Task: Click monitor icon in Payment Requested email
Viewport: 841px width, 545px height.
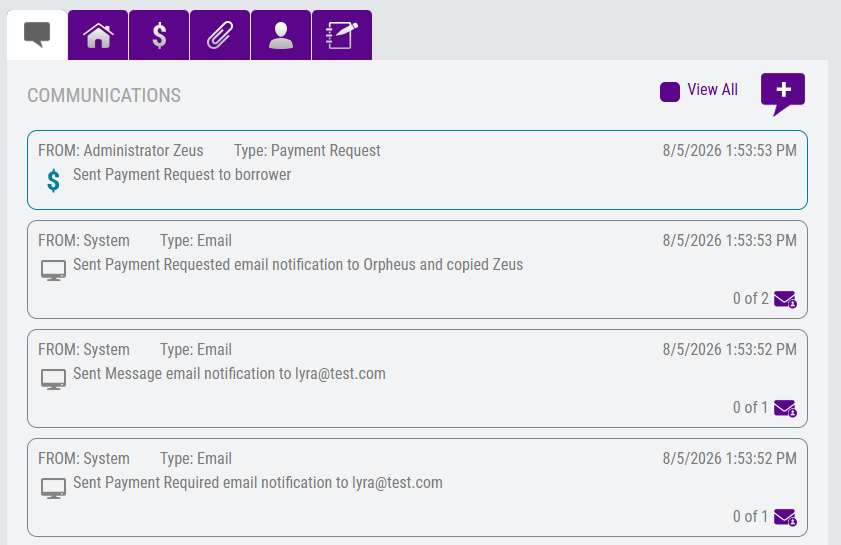Action: 54,270
